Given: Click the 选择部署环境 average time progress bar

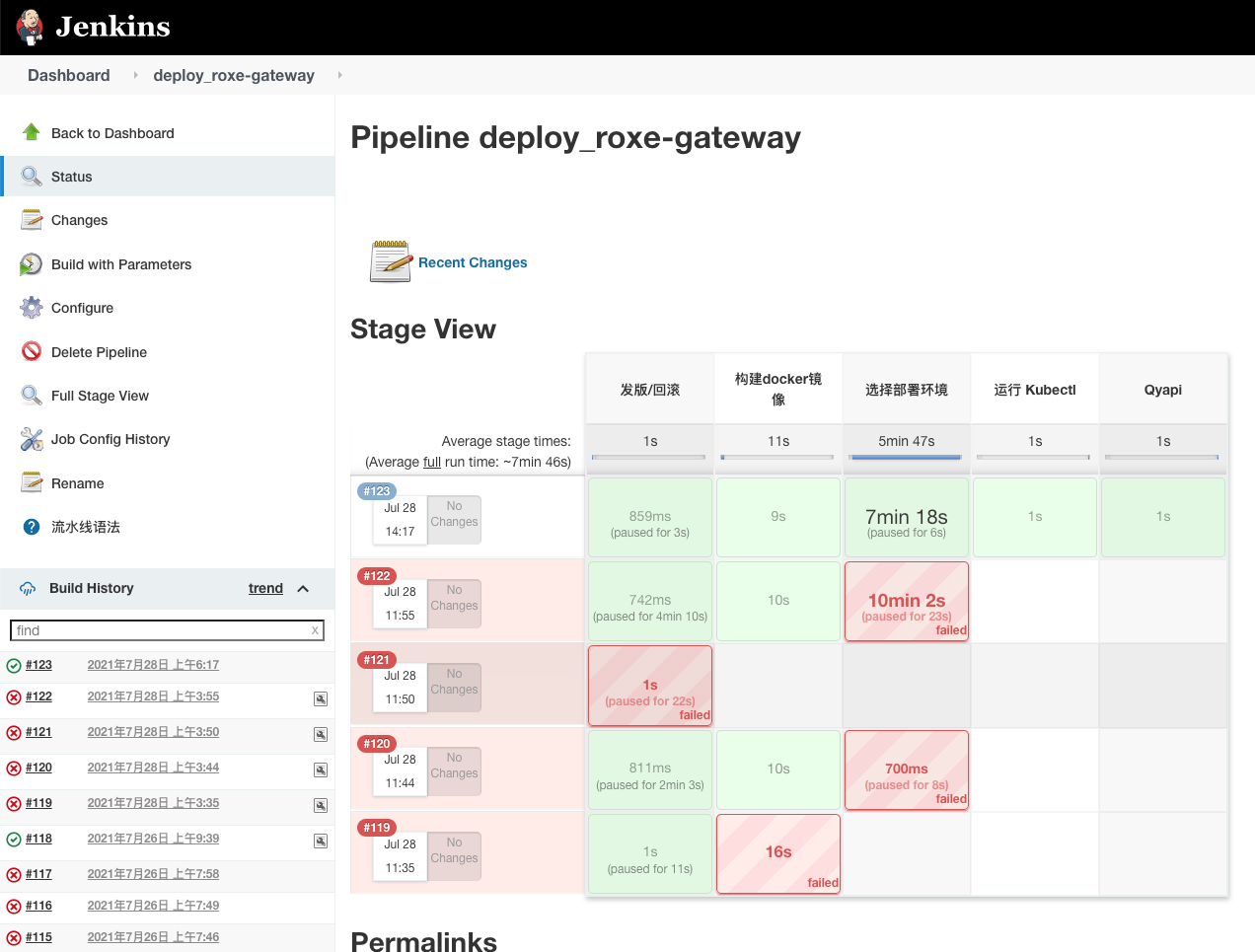Looking at the screenshot, I should click(907, 457).
